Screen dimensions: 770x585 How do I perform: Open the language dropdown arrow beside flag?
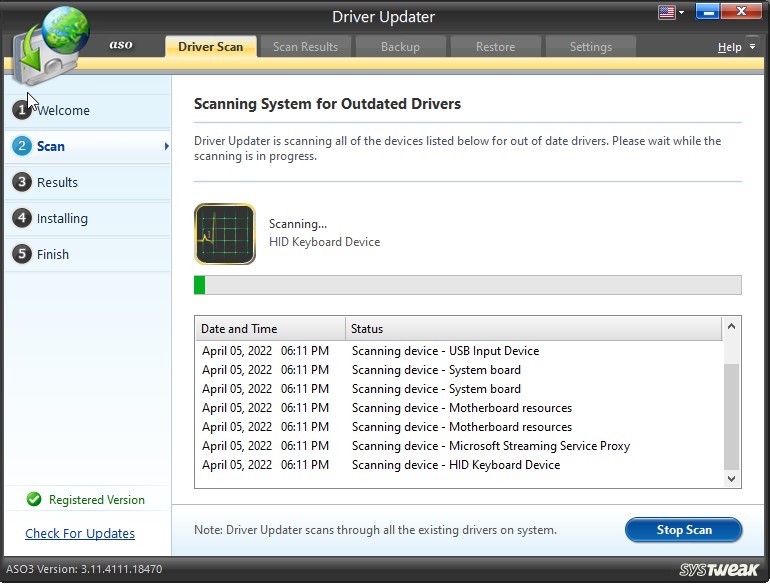click(x=681, y=13)
